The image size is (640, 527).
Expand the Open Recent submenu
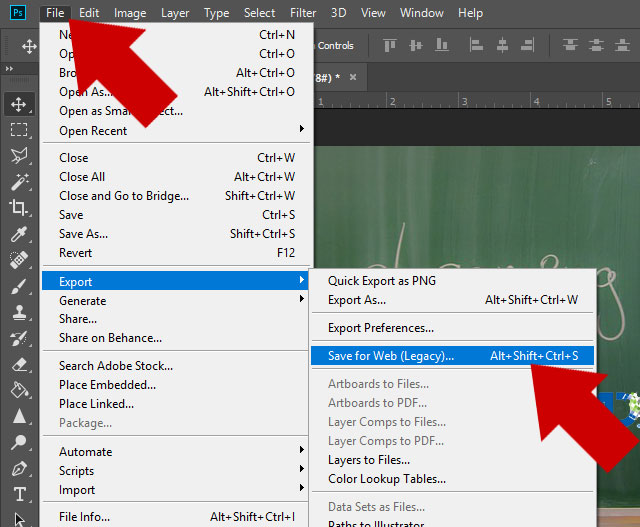(177, 131)
